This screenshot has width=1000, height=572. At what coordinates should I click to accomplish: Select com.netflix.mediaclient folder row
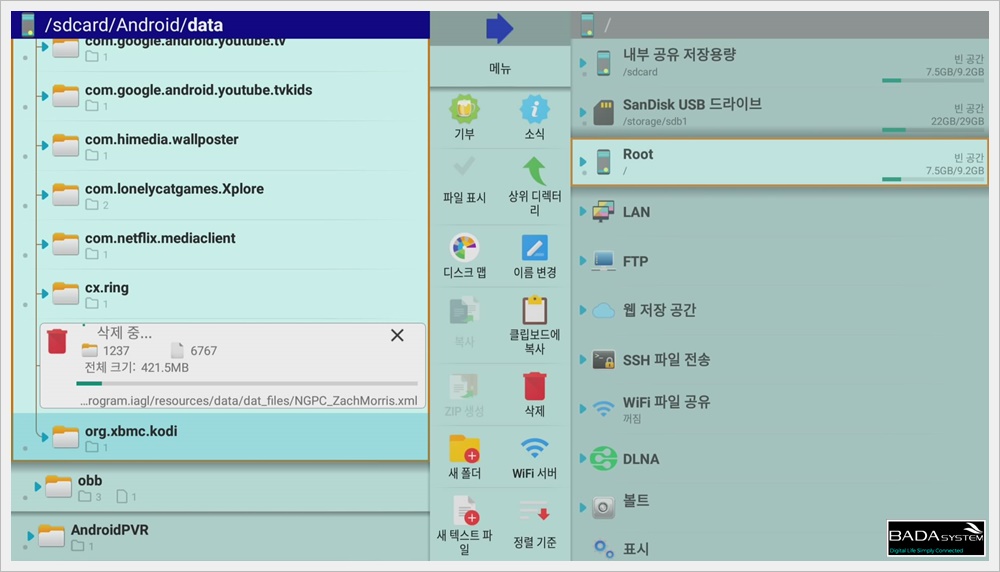click(x=220, y=245)
